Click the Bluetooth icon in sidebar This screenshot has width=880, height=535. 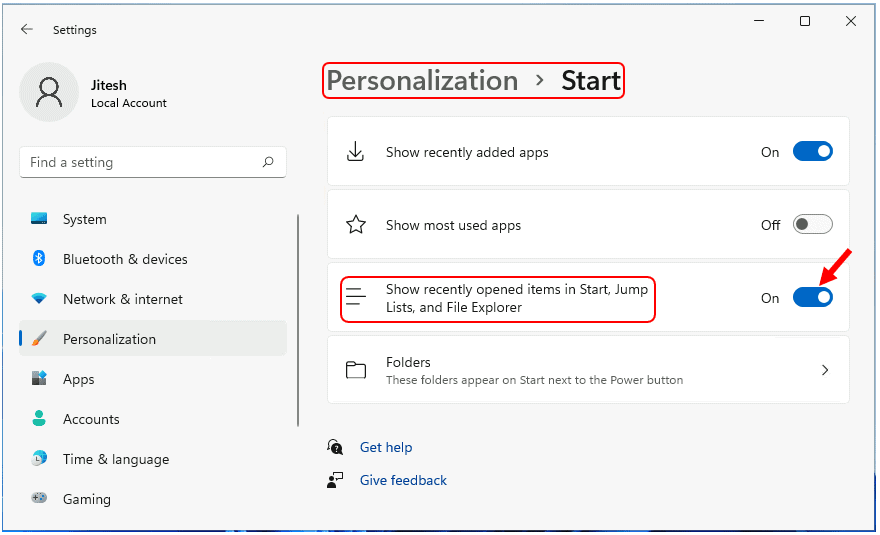coord(39,258)
